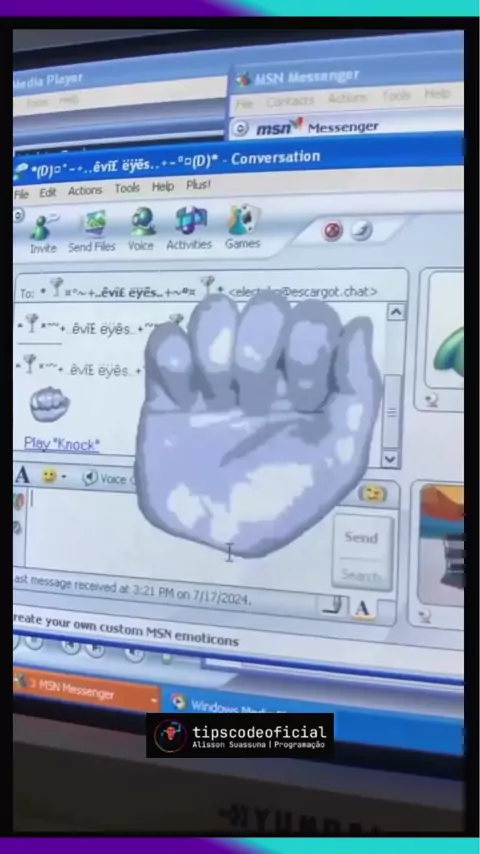Open File menu in MSN Messenger window
The image size is (480, 854).
click(244, 103)
